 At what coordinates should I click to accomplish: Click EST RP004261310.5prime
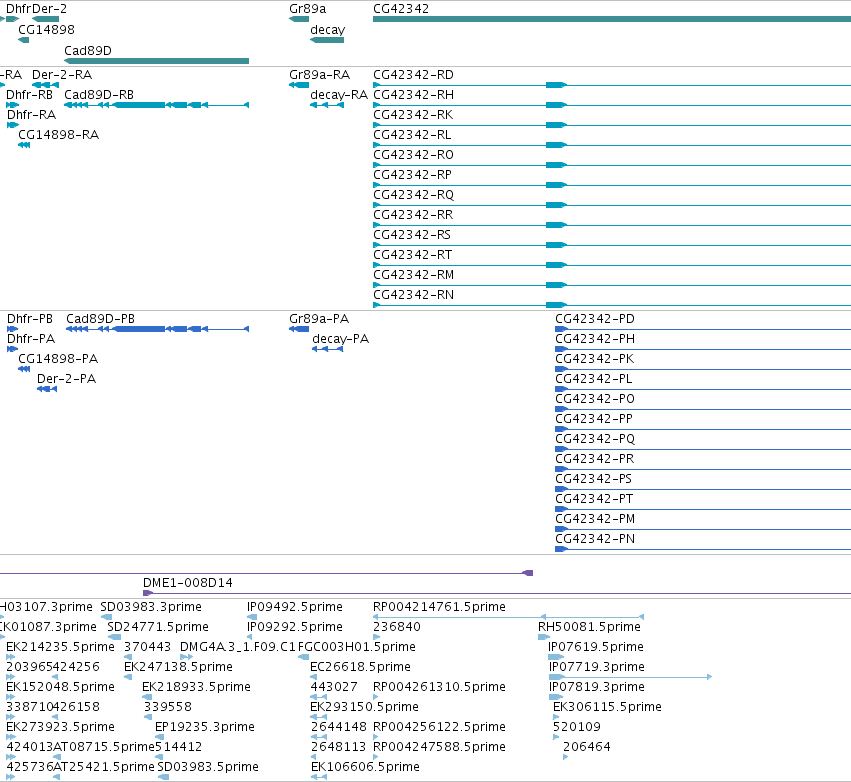point(440,687)
